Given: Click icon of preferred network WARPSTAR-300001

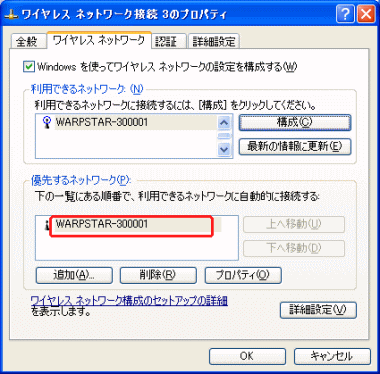Looking at the screenshot, I should click(x=47, y=226).
